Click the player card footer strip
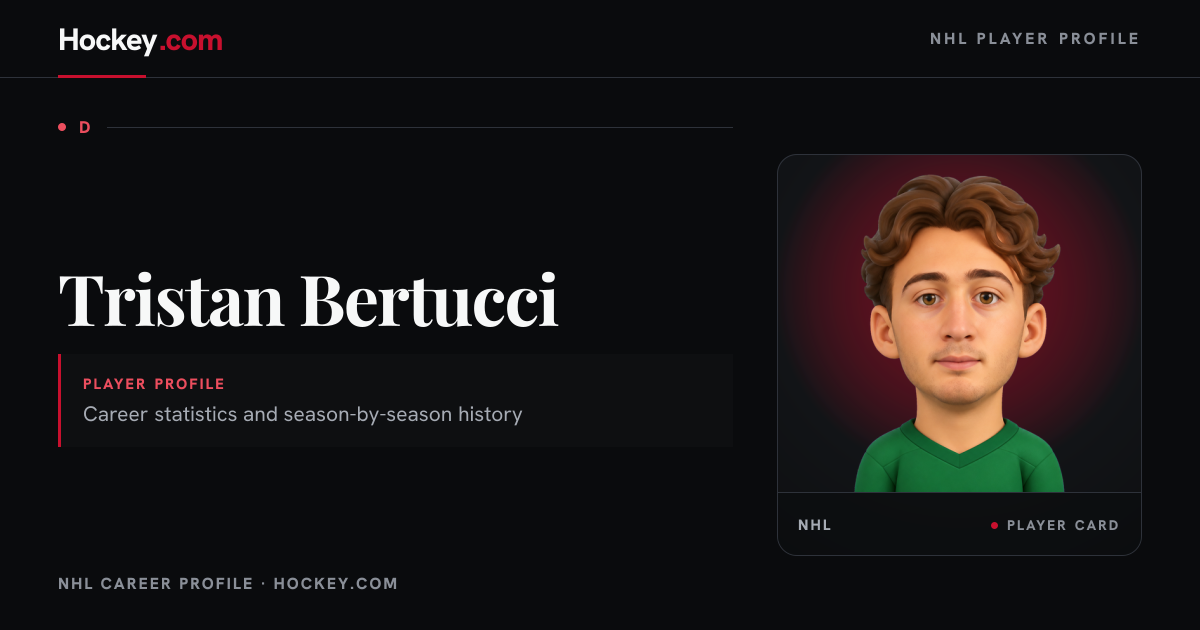1200x630 pixels. point(959,524)
